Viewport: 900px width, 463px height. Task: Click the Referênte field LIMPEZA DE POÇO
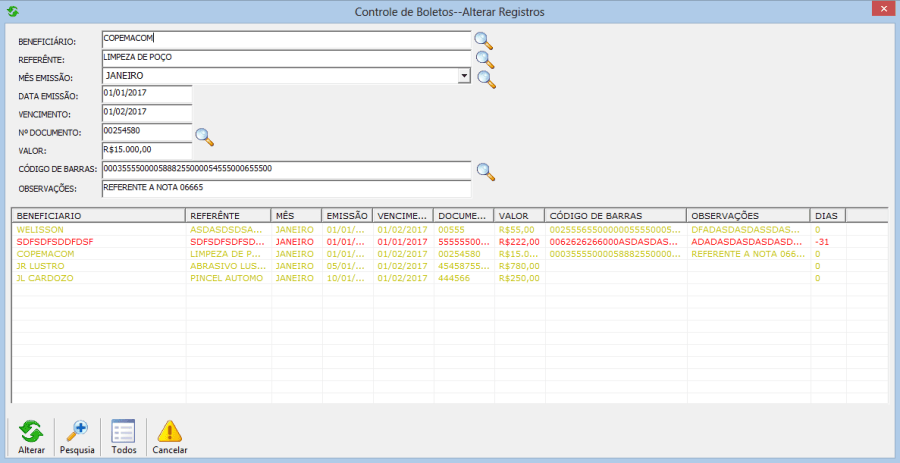pos(286,58)
